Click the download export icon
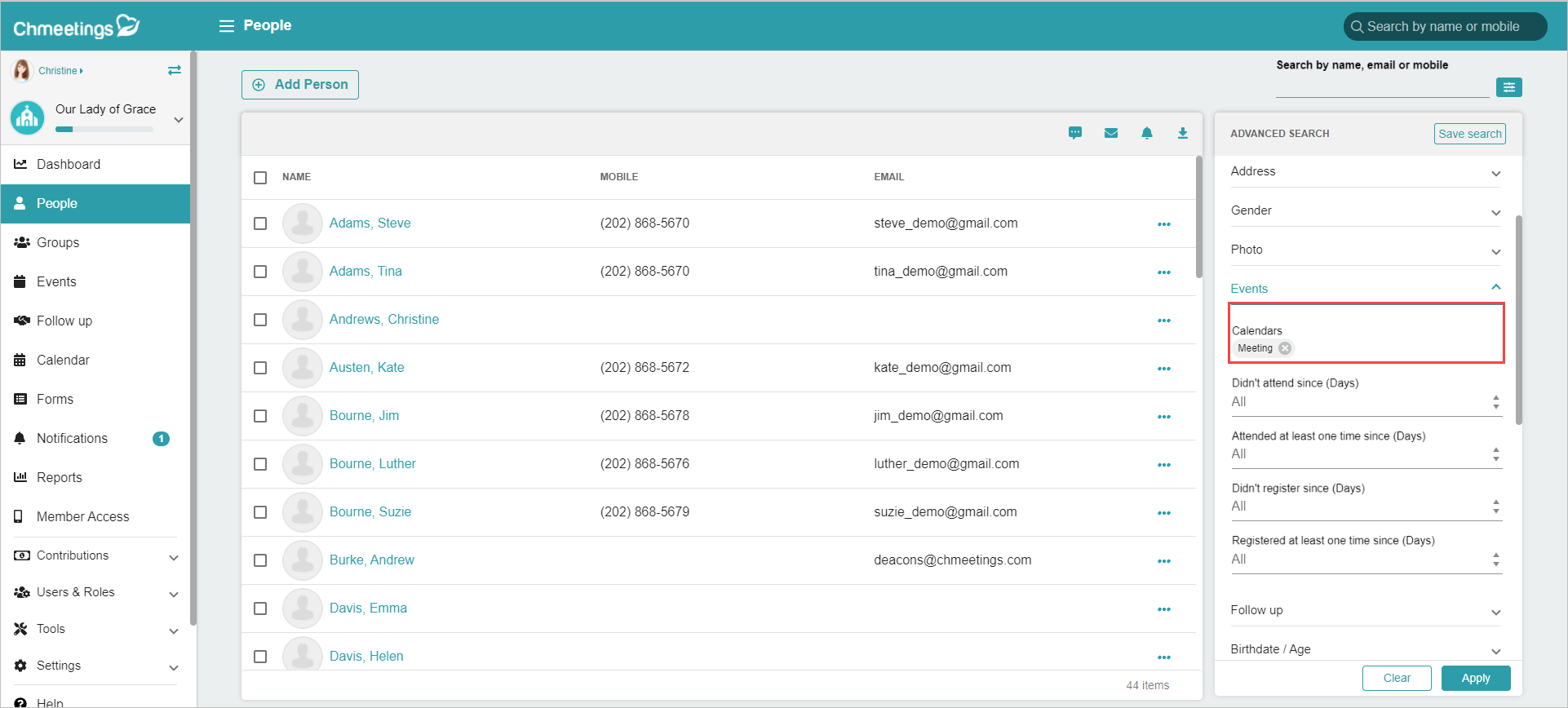Screen dimensions: 1568x708 point(1183,133)
